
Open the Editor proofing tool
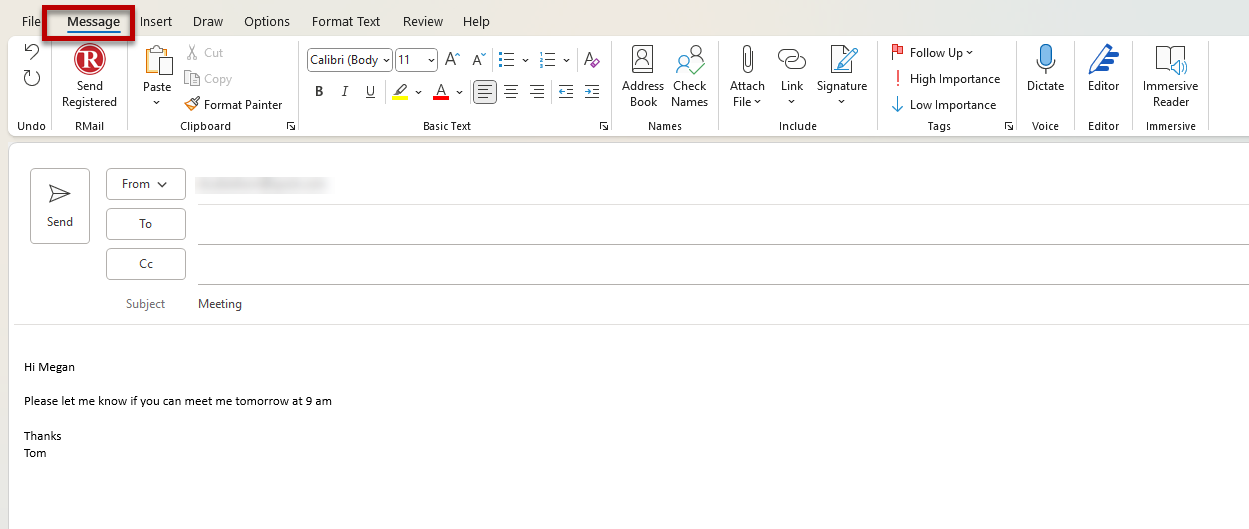tap(1103, 62)
